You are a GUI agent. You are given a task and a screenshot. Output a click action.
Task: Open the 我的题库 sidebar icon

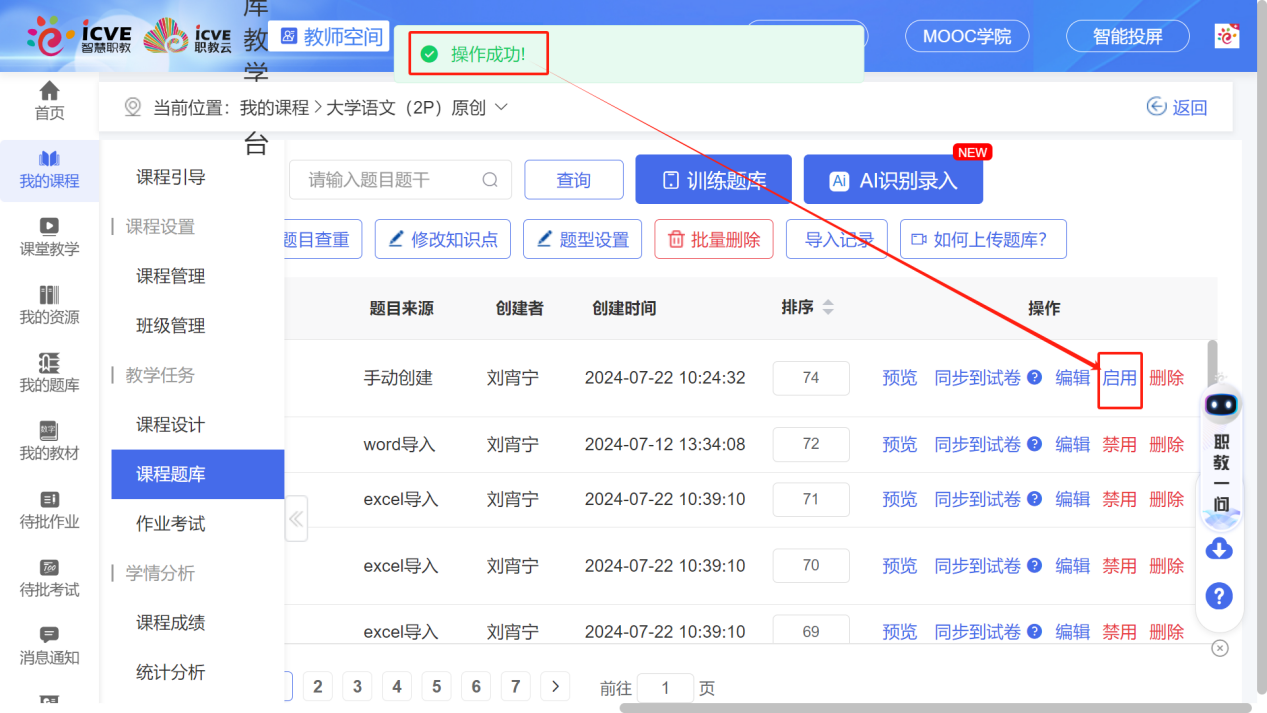[48, 372]
